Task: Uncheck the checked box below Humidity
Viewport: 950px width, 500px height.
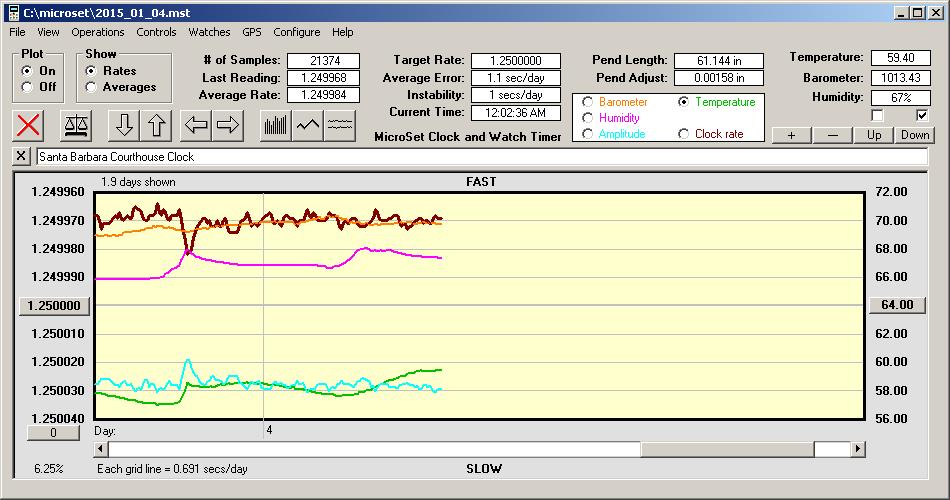Action: click(x=923, y=115)
